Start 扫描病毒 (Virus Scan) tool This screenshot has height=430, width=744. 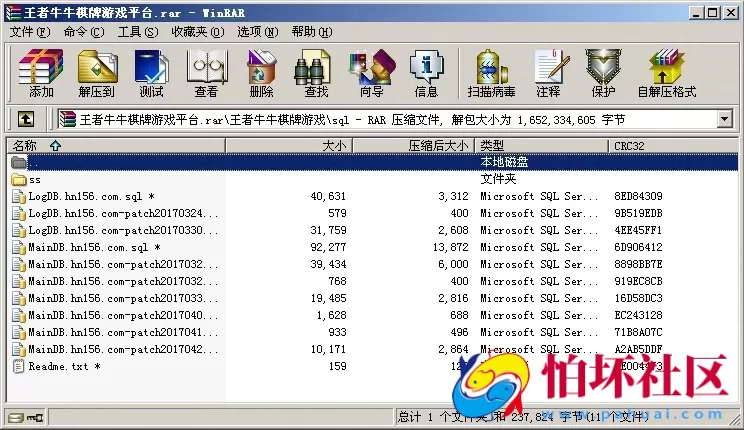(x=491, y=72)
